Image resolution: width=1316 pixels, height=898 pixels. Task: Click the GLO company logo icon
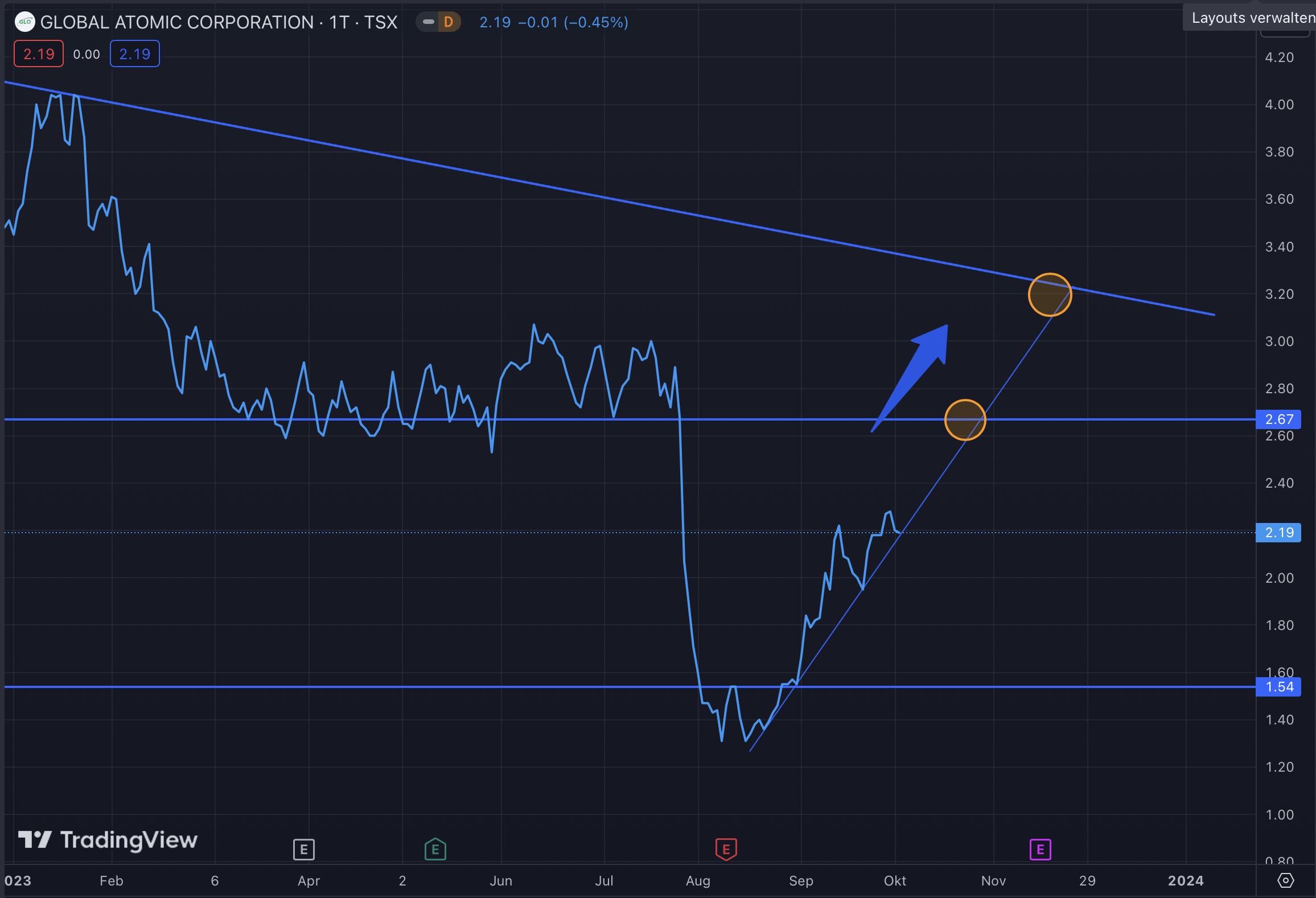[24, 22]
